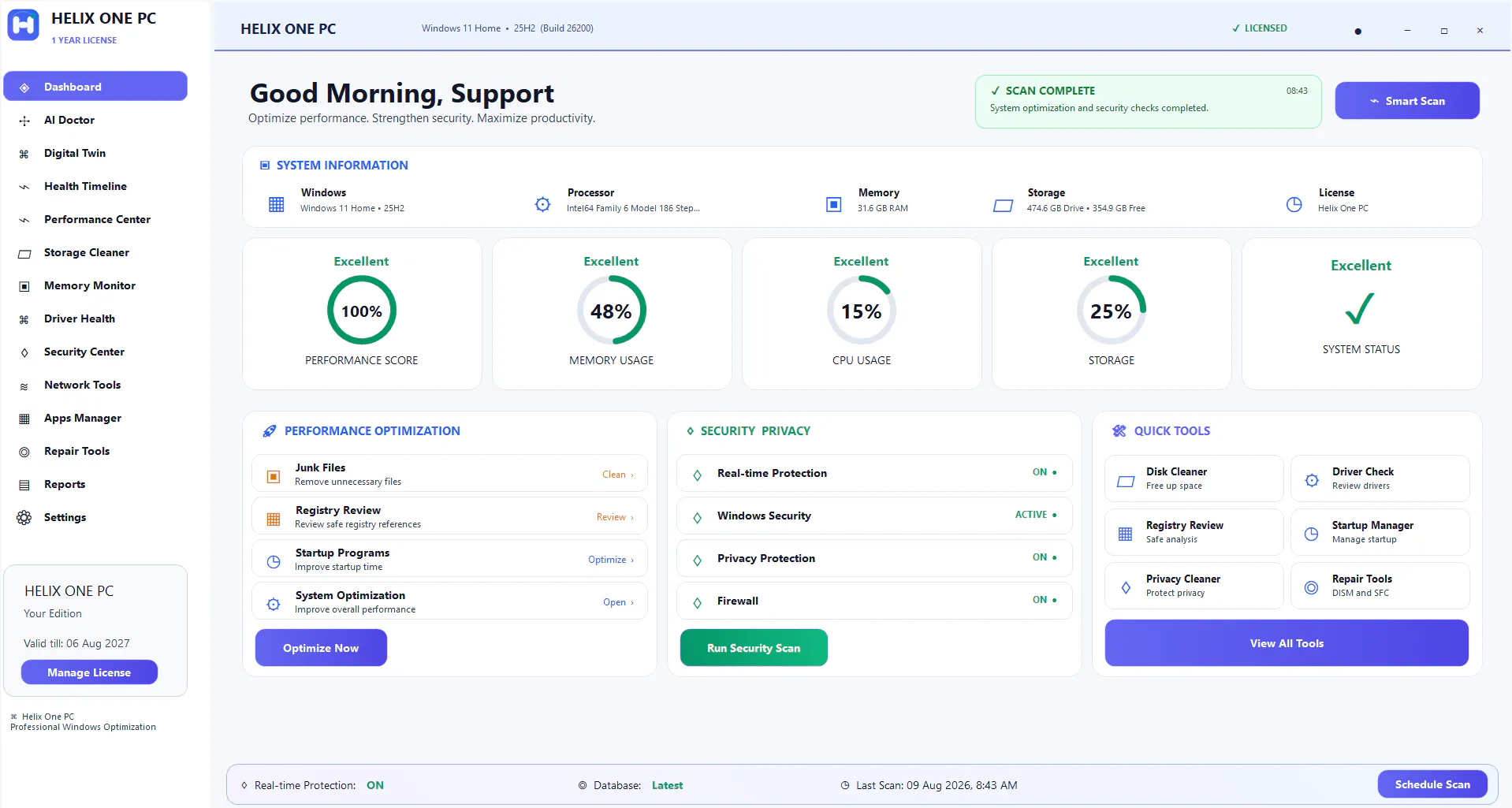
Task: Click Clean arrow for Junk Files
Action: pos(618,475)
